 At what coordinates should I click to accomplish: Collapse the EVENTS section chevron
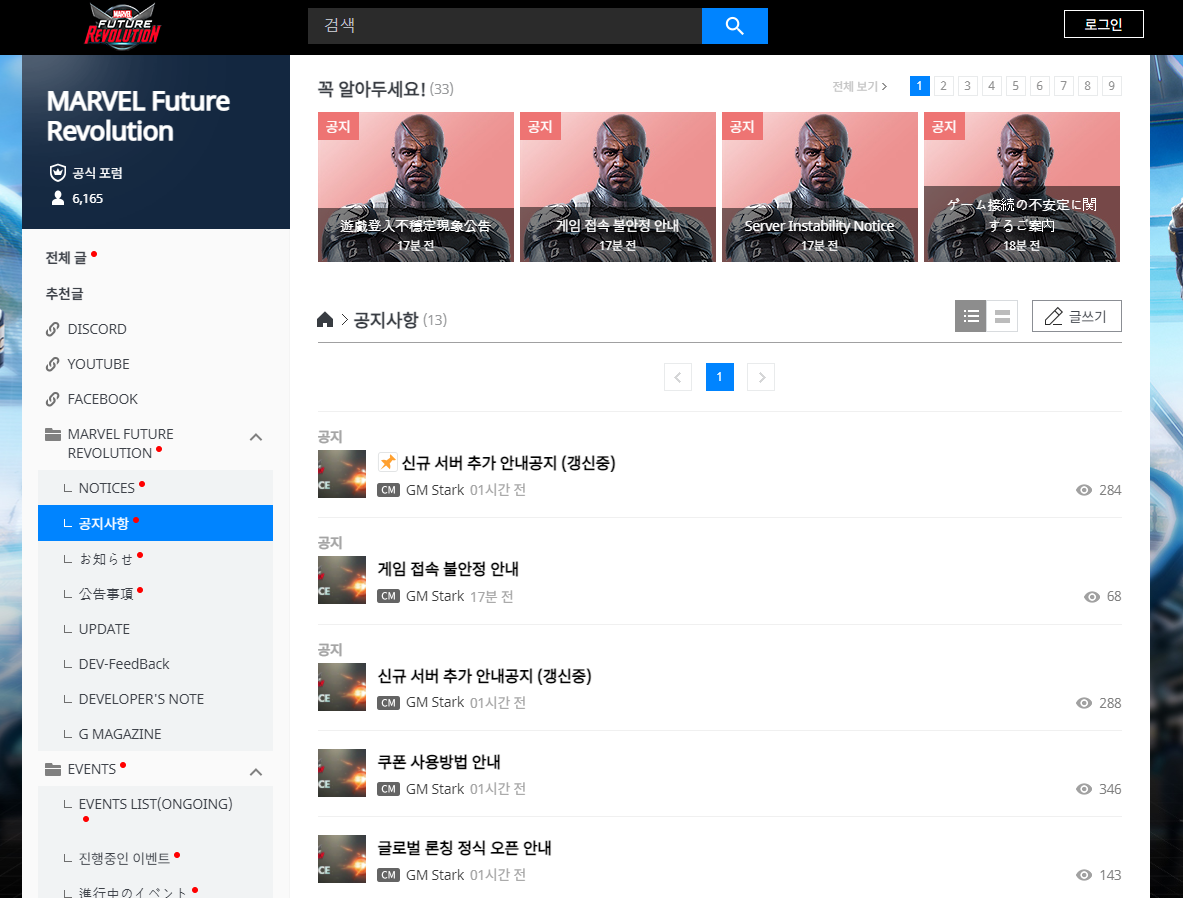click(256, 772)
